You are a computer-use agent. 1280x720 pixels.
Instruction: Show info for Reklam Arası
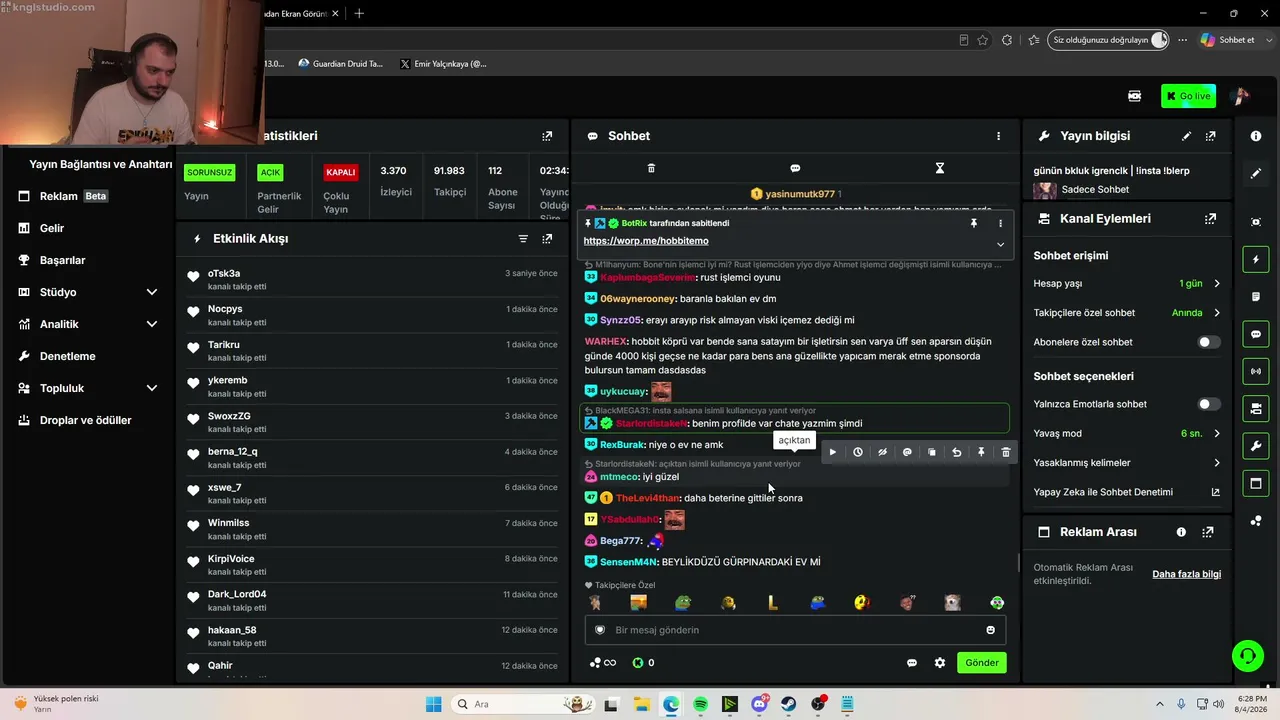[1181, 532]
